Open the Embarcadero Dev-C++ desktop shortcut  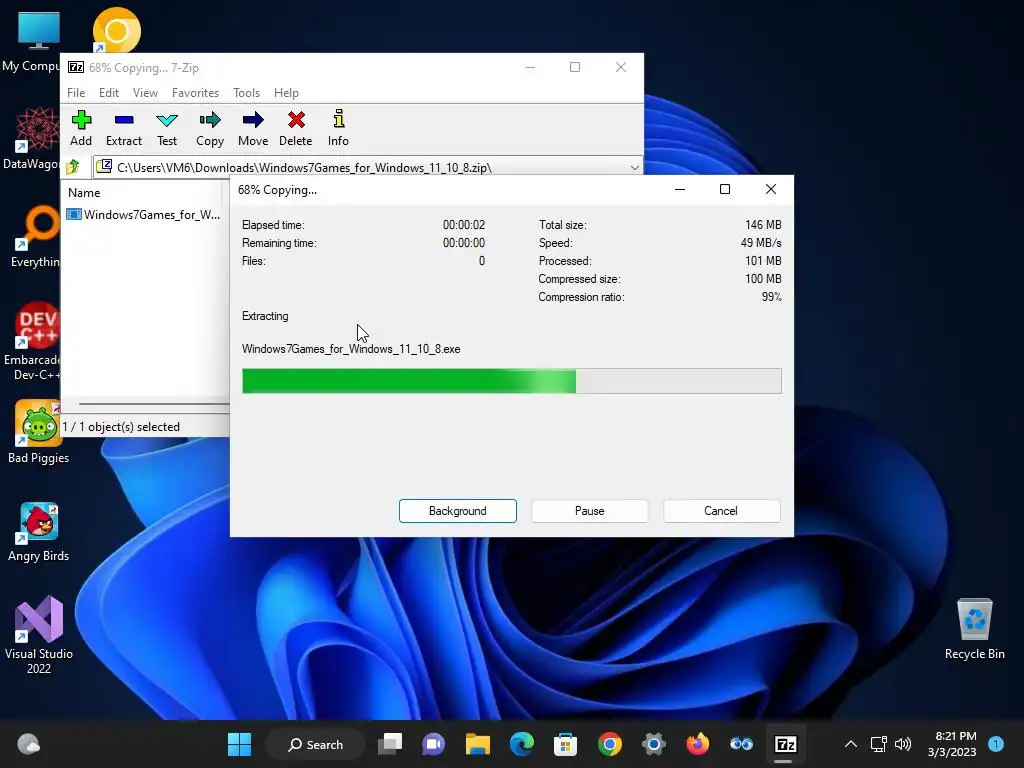pos(34,341)
